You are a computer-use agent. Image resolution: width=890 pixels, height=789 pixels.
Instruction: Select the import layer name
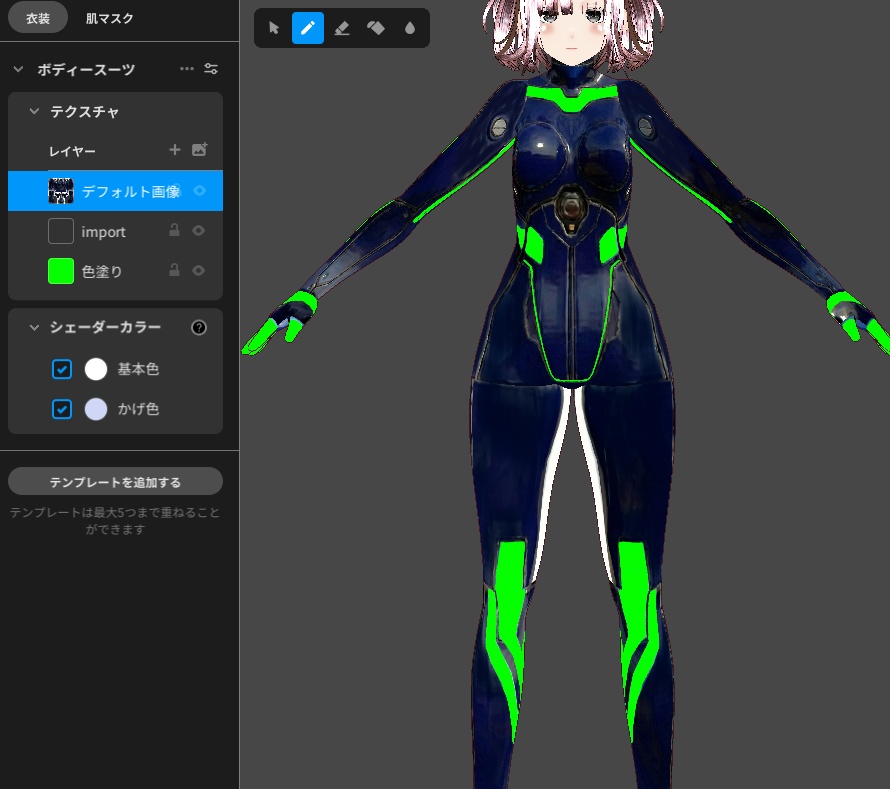click(103, 232)
